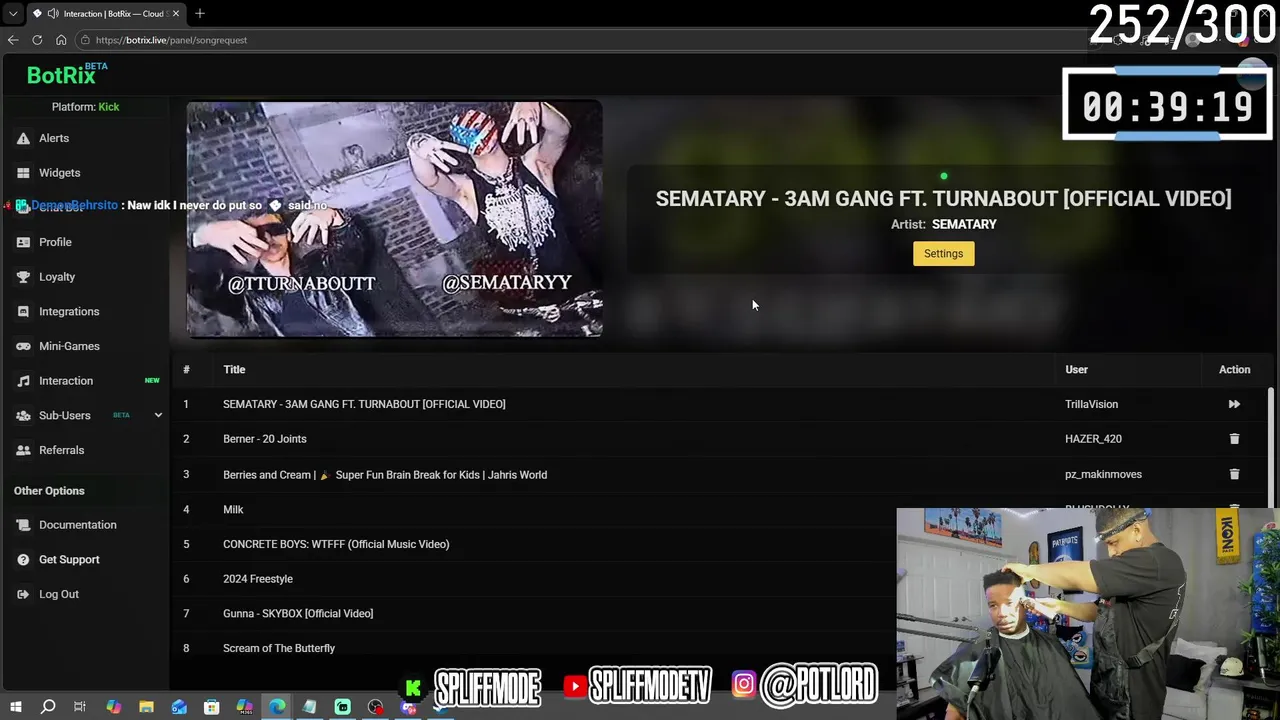Open Microsoft Store from taskbar

tap(211, 707)
